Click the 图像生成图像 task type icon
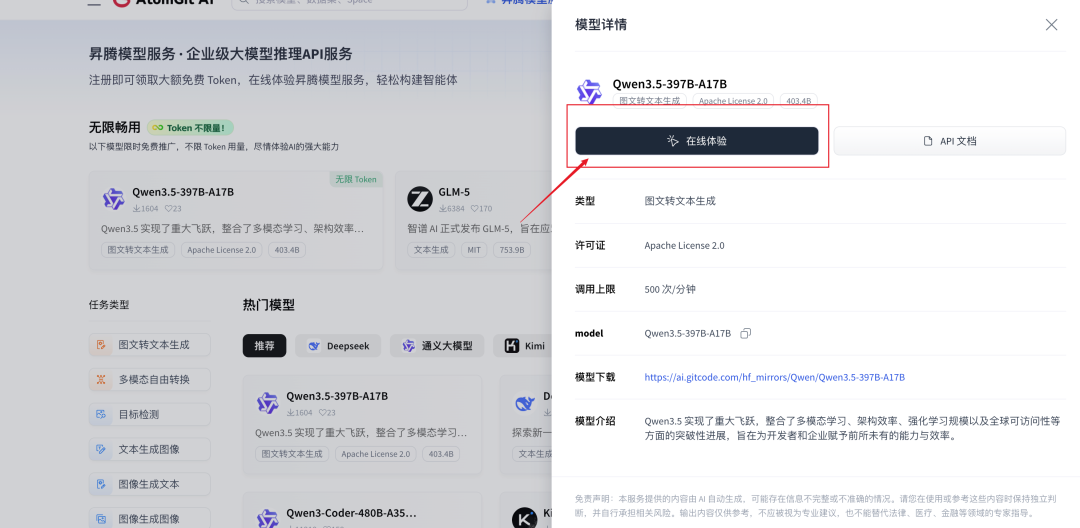The image size is (1080, 528). coord(101,518)
